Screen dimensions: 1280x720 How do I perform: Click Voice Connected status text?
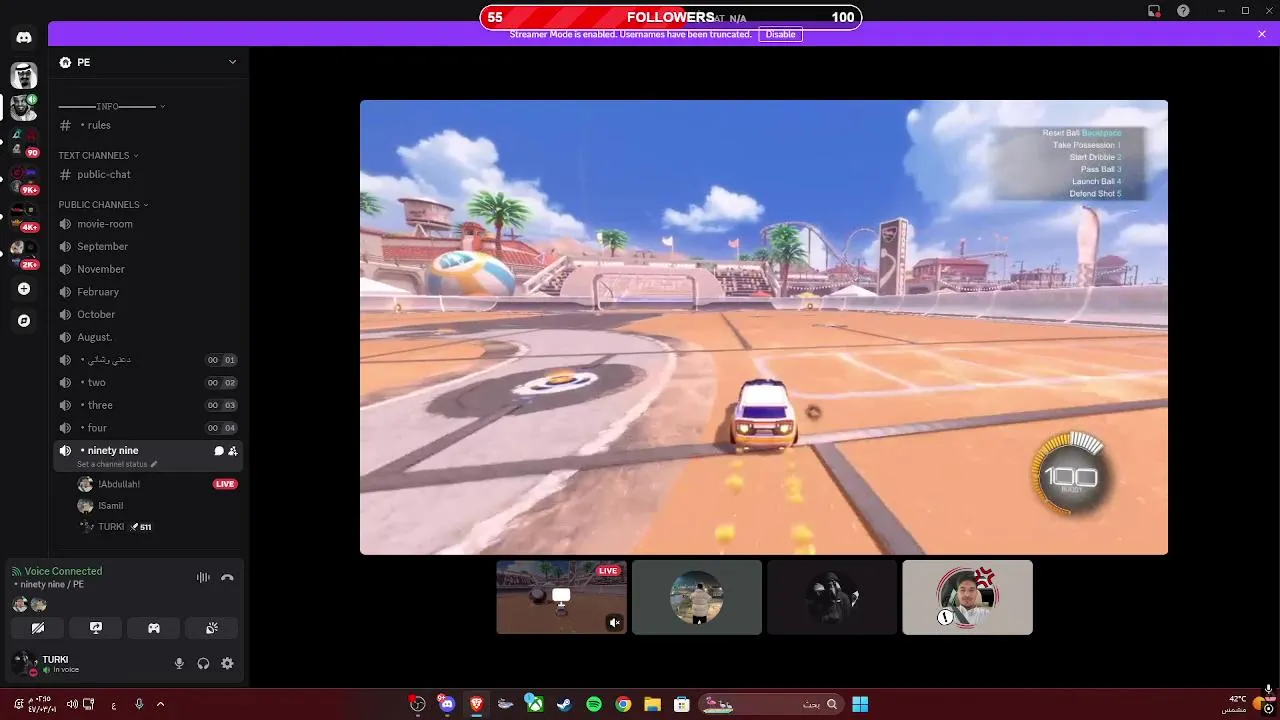click(63, 571)
